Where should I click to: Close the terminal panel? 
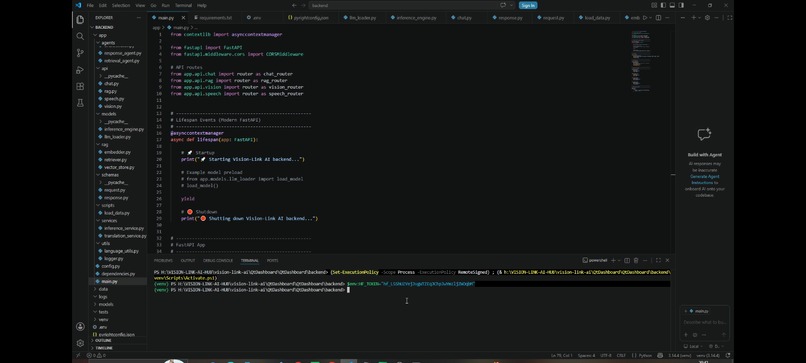pos(667,261)
